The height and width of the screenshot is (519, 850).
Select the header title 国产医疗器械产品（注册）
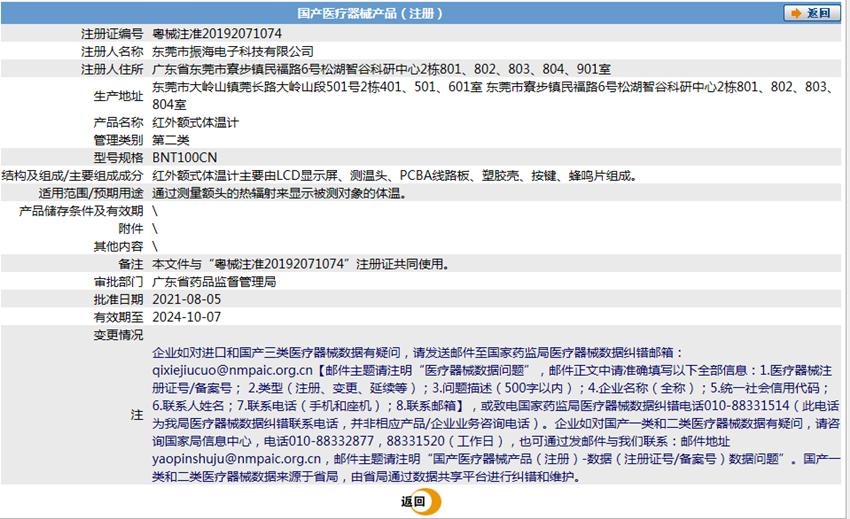click(370, 14)
